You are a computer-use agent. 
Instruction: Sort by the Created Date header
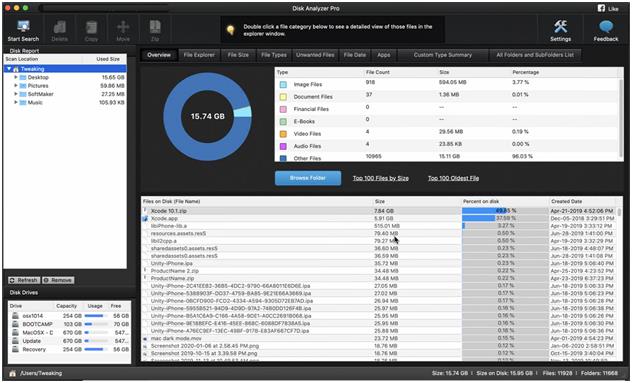click(x=582, y=201)
